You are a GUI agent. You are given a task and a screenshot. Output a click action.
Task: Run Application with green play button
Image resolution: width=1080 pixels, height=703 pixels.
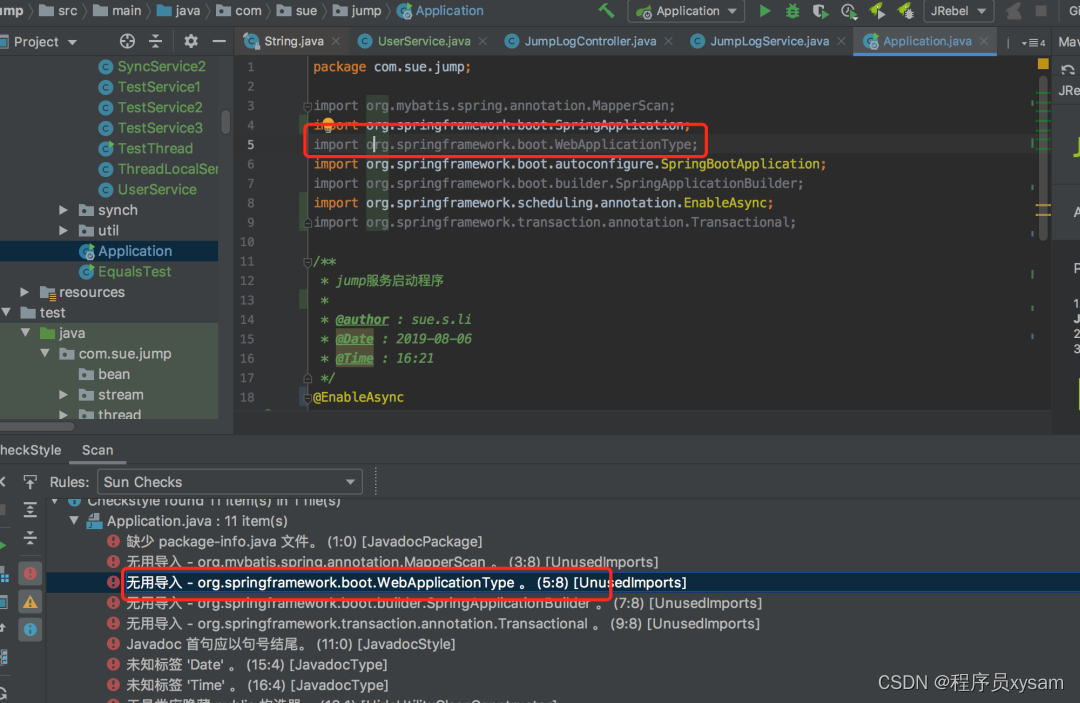click(x=765, y=11)
